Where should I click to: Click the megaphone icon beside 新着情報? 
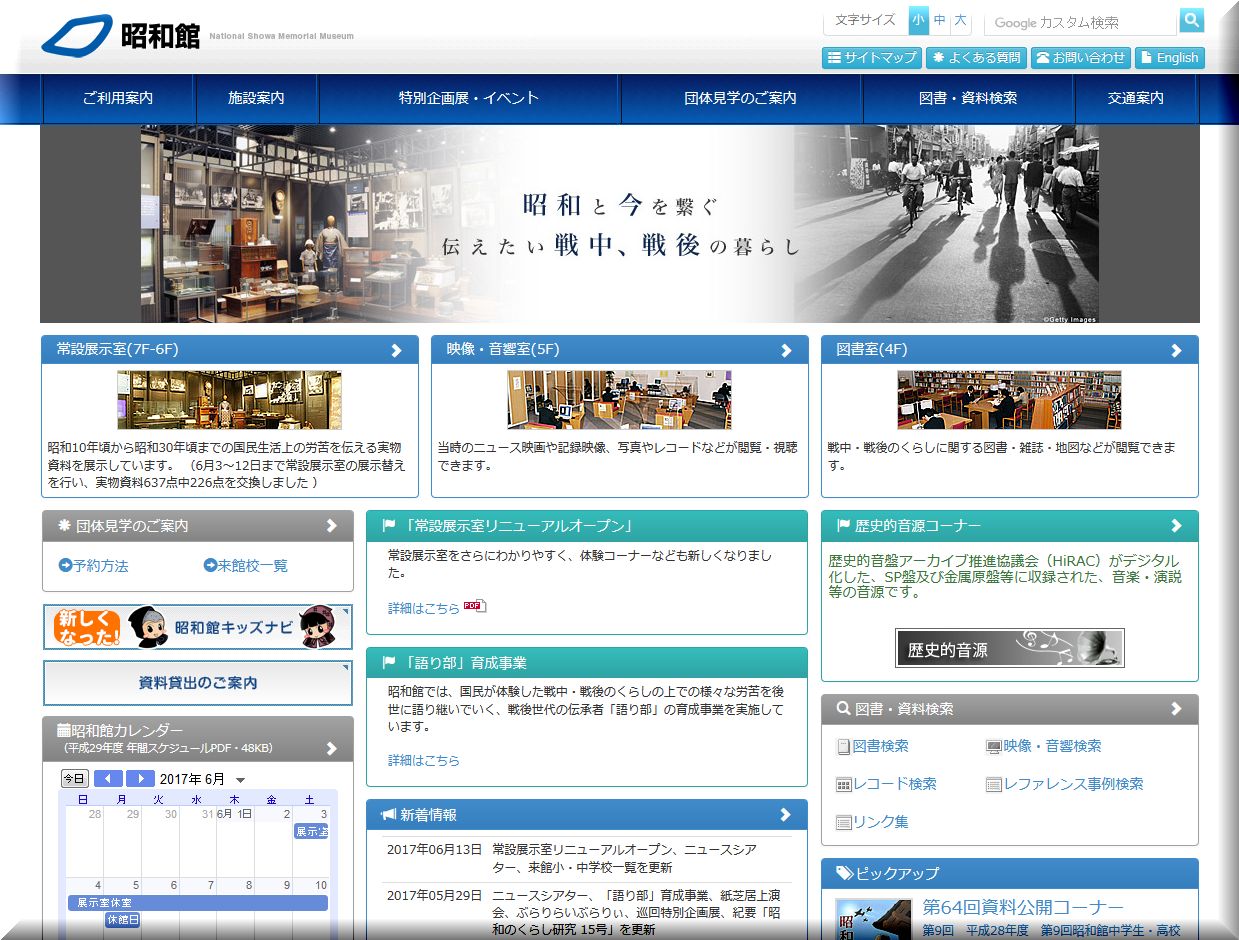(x=389, y=815)
